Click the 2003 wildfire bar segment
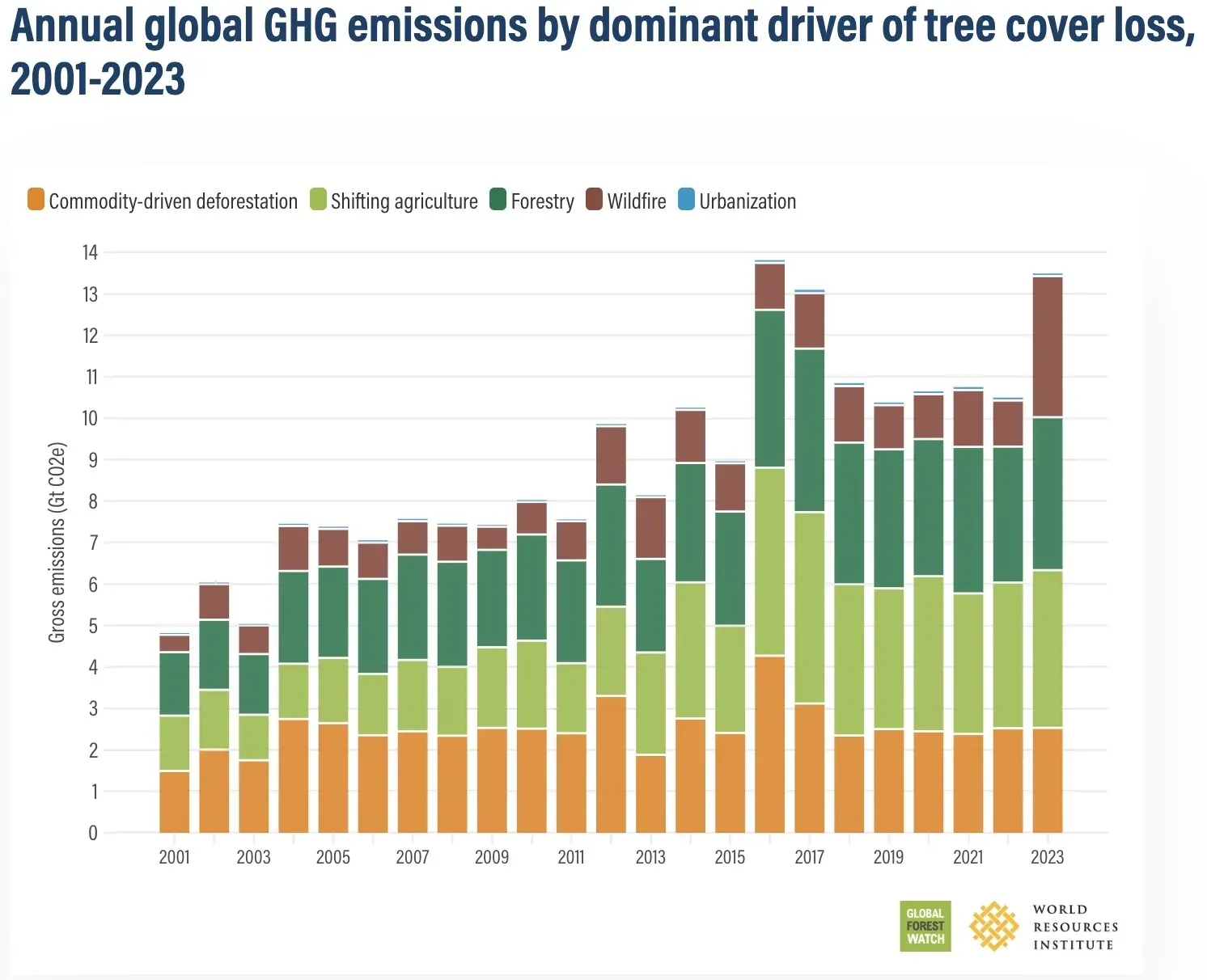This screenshot has height=980, width=1207. point(254,640)
